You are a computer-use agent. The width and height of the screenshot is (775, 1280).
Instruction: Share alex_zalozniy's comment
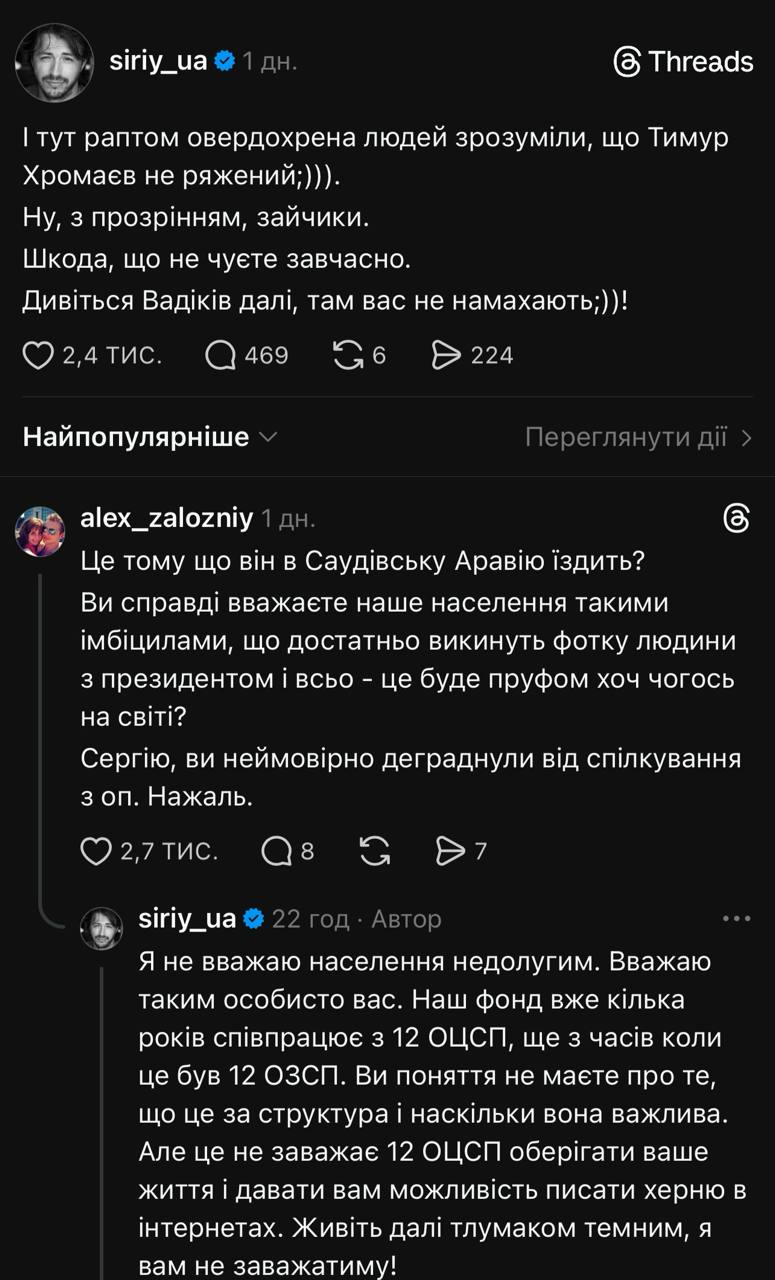(451, 851)
